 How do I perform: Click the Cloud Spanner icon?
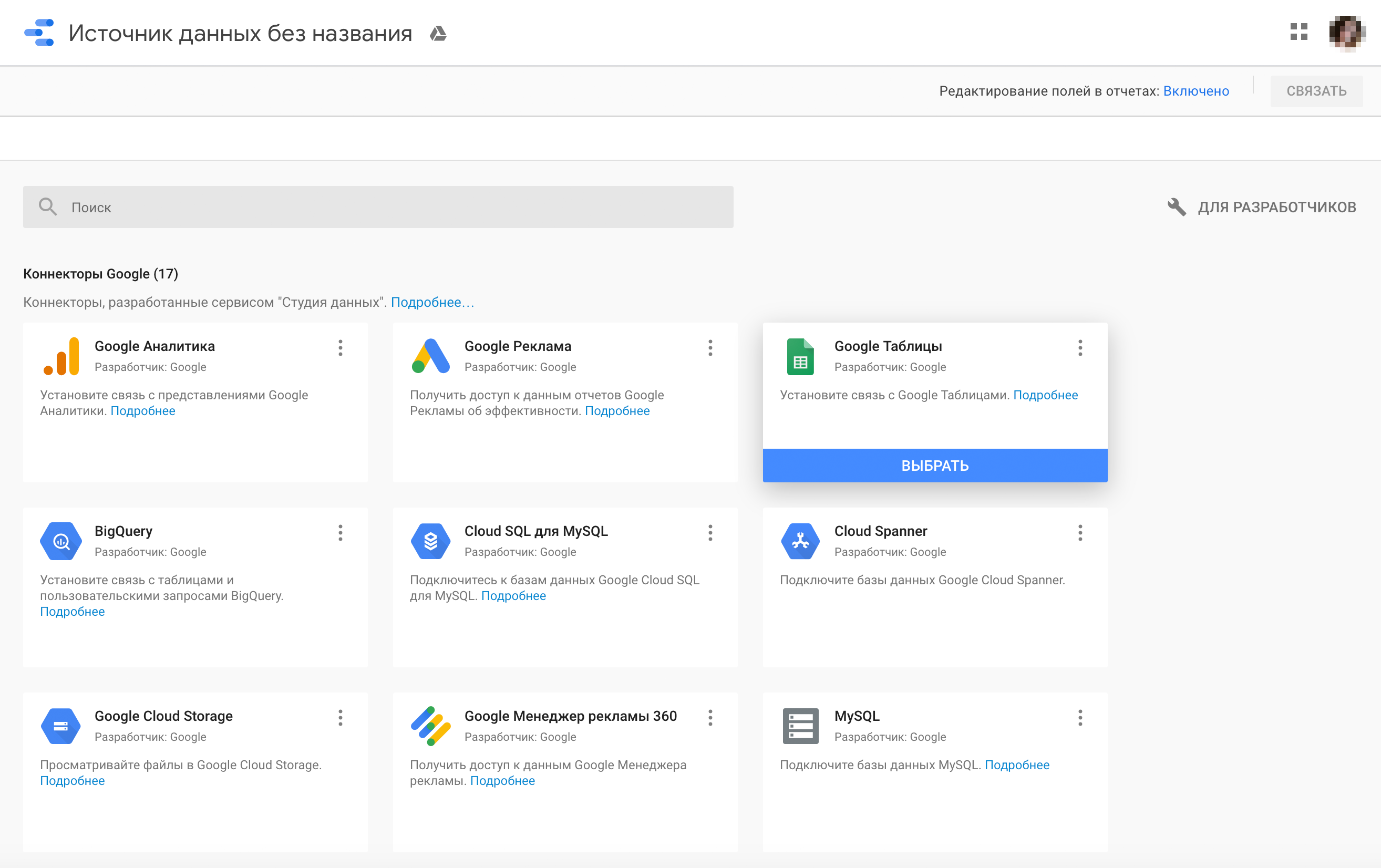(x=800, y=541)
